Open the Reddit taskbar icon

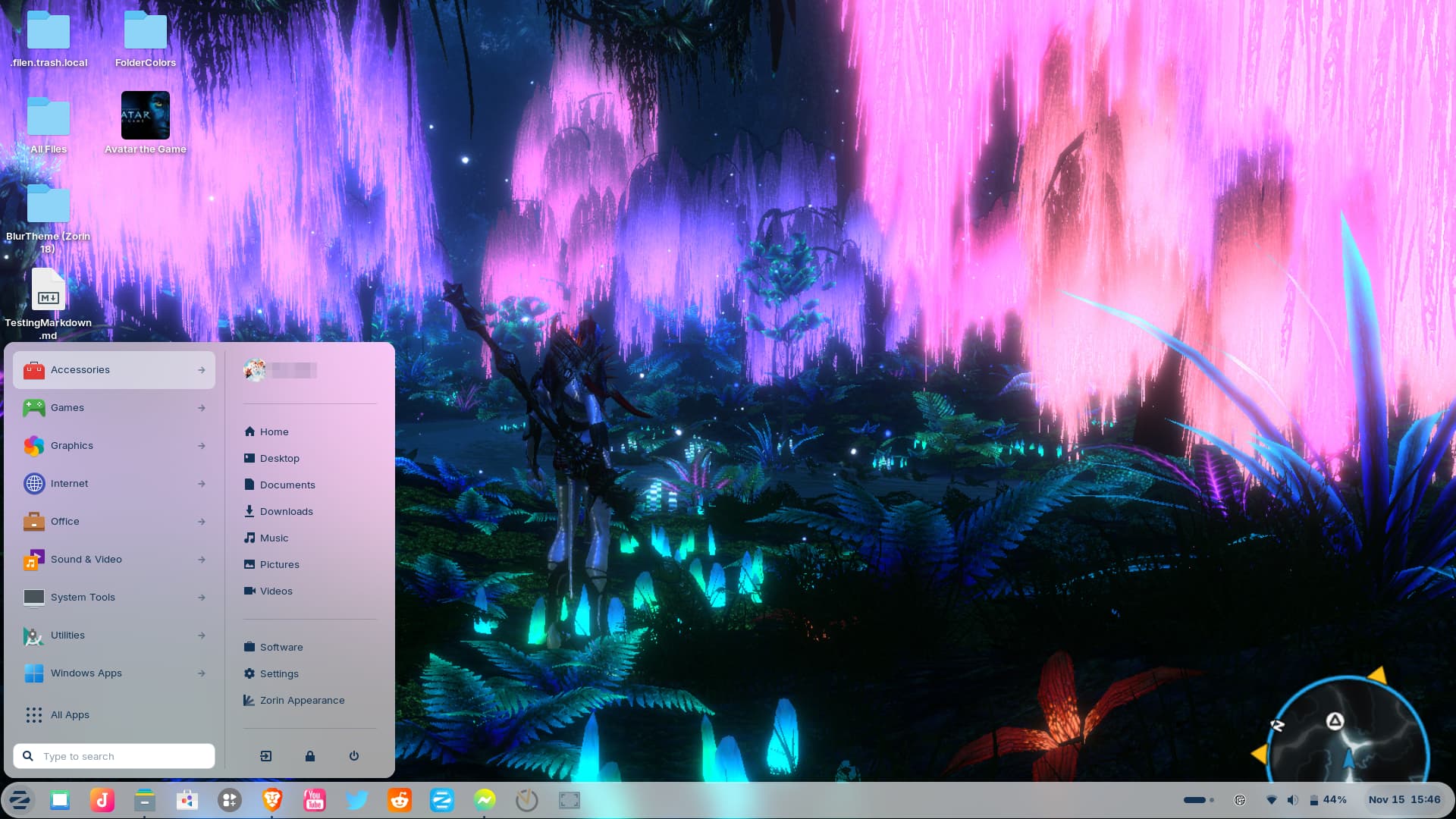(400, 800)
